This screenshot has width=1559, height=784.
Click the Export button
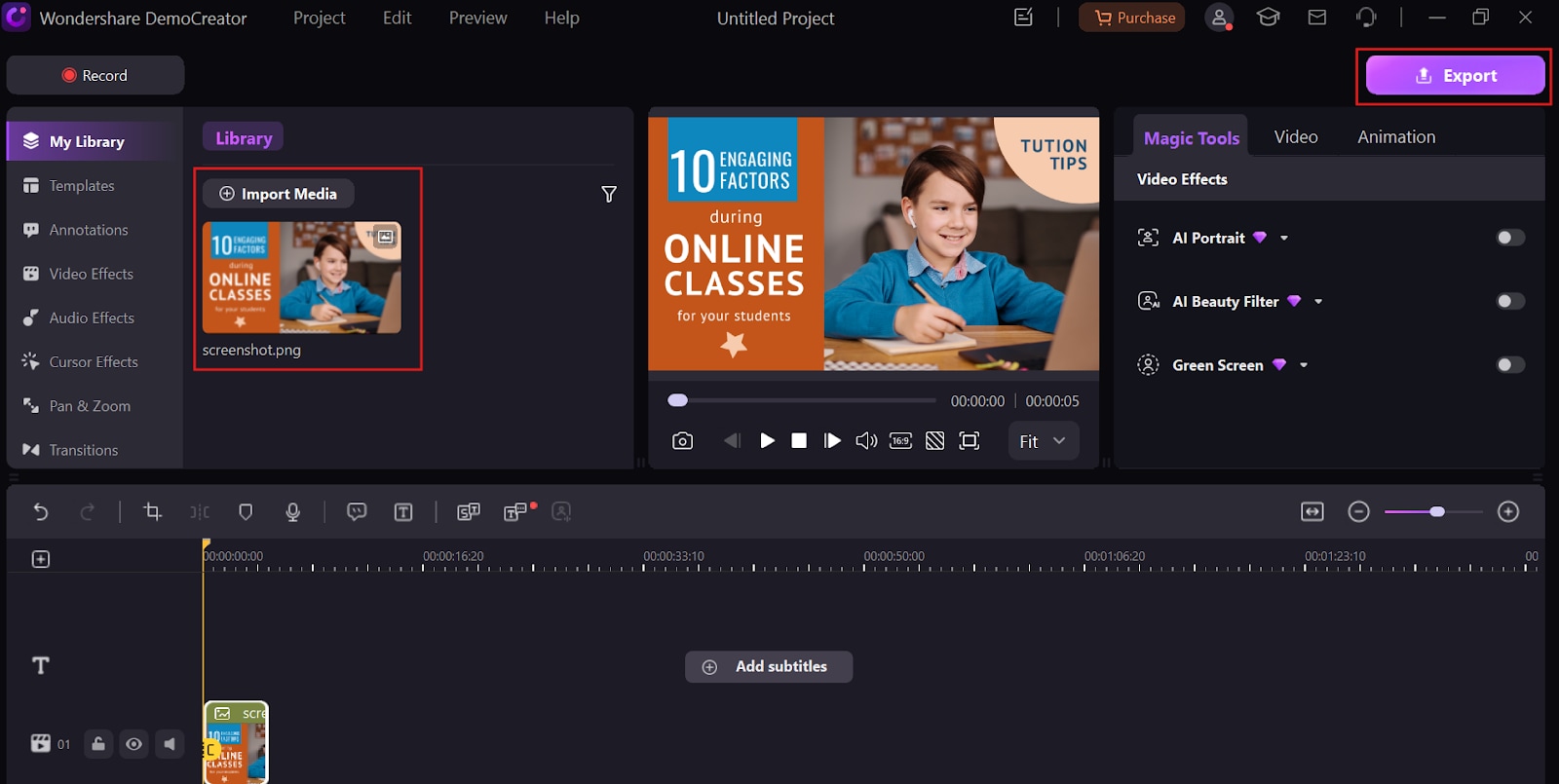coord(1455,75)
